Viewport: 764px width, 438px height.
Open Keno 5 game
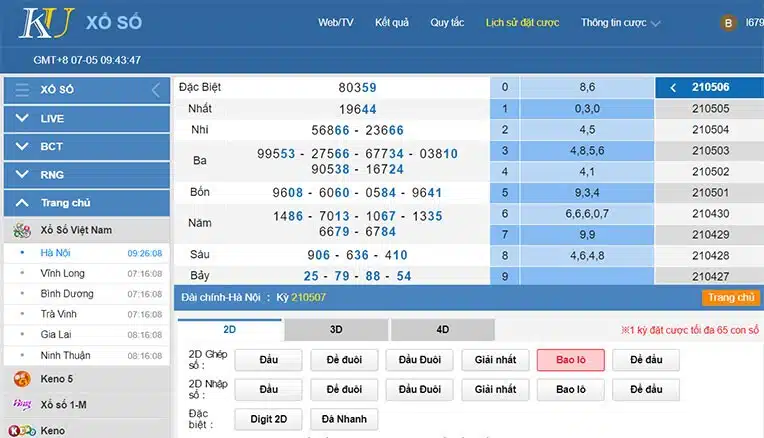[87, 379]
